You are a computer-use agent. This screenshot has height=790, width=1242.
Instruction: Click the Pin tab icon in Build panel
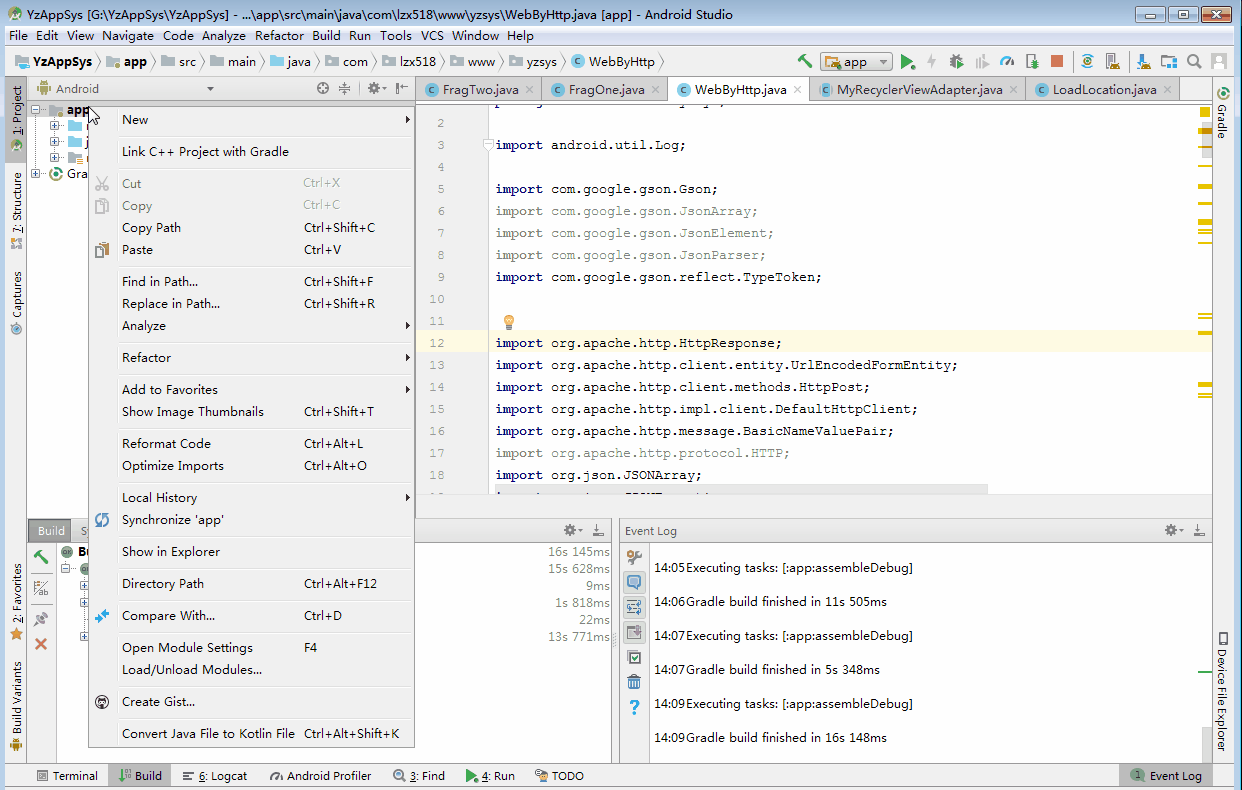pos(41,618)
